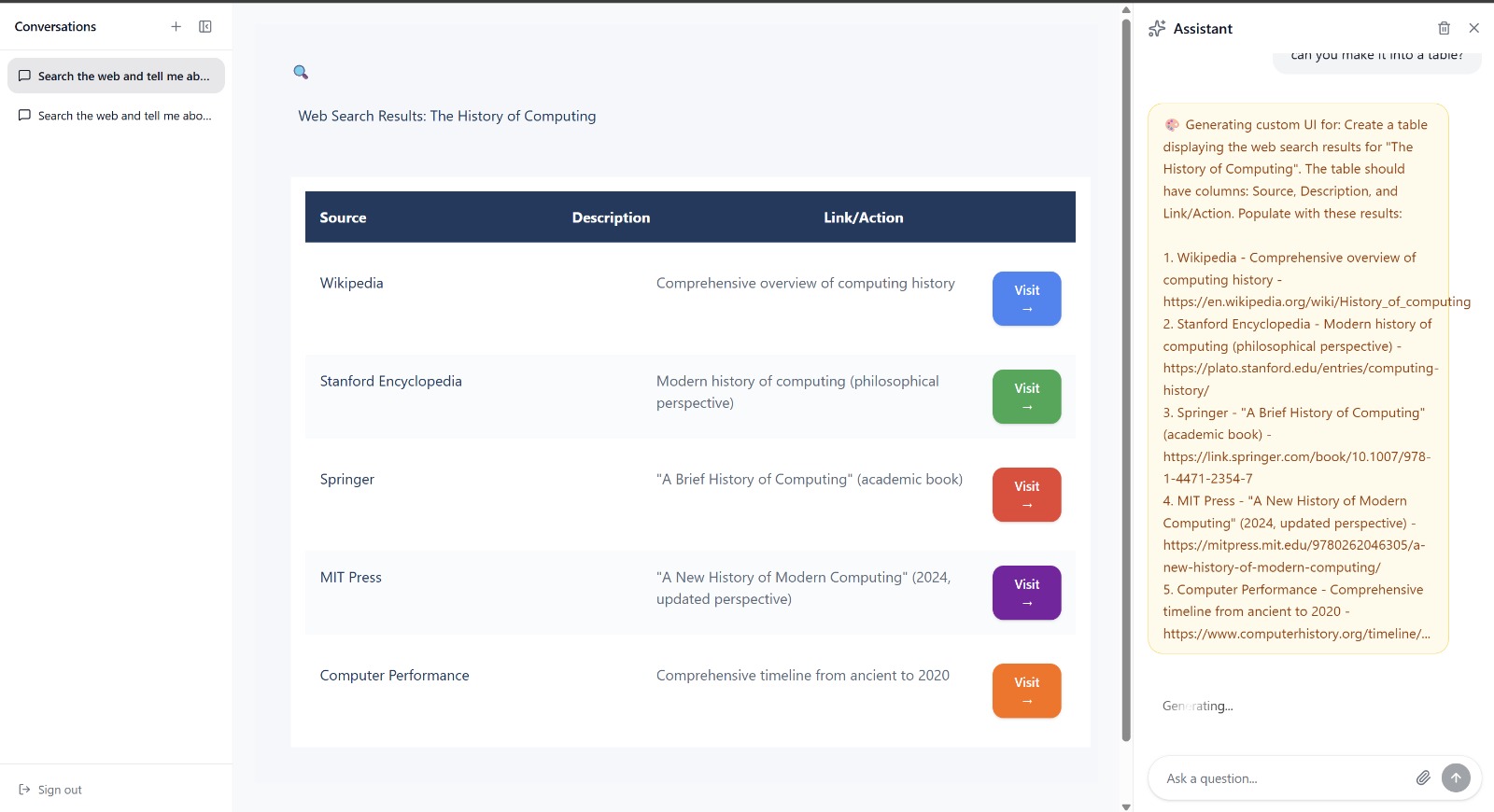The image size is (1494, 812).
Task: Click the 'Generating custom UI' message bubble
Action: tap(1298, 379)
